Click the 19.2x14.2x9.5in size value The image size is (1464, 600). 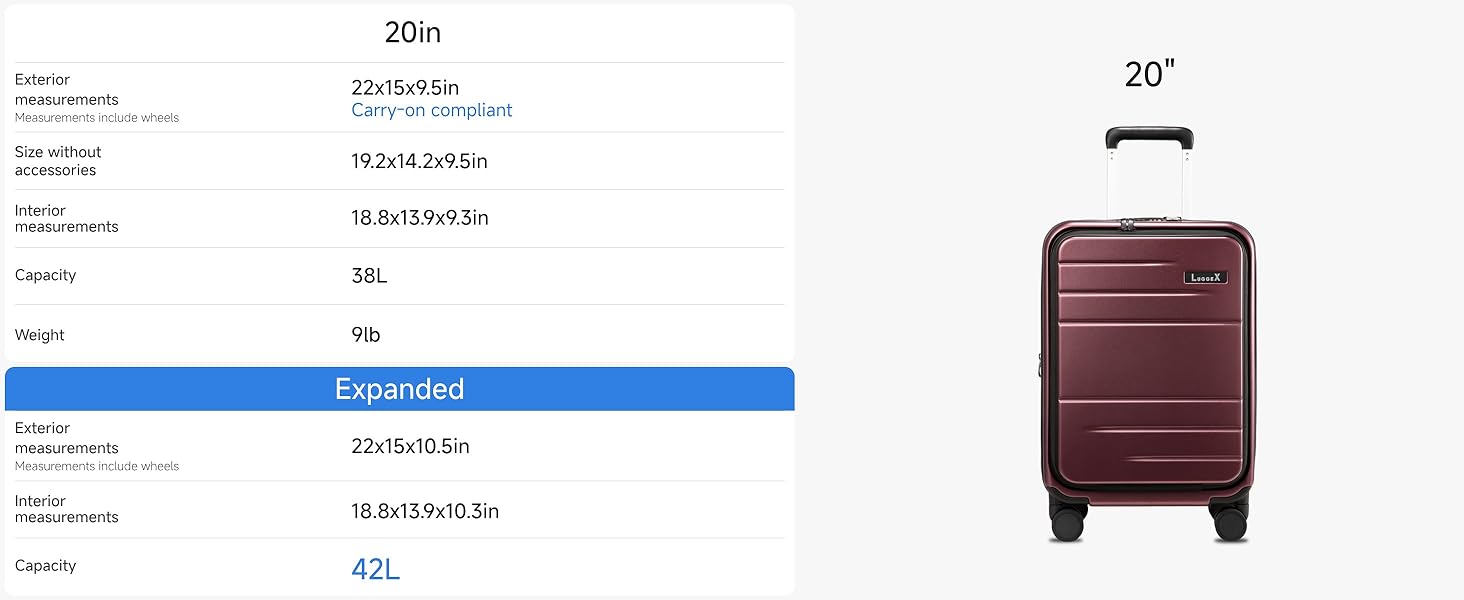[419, 161]
